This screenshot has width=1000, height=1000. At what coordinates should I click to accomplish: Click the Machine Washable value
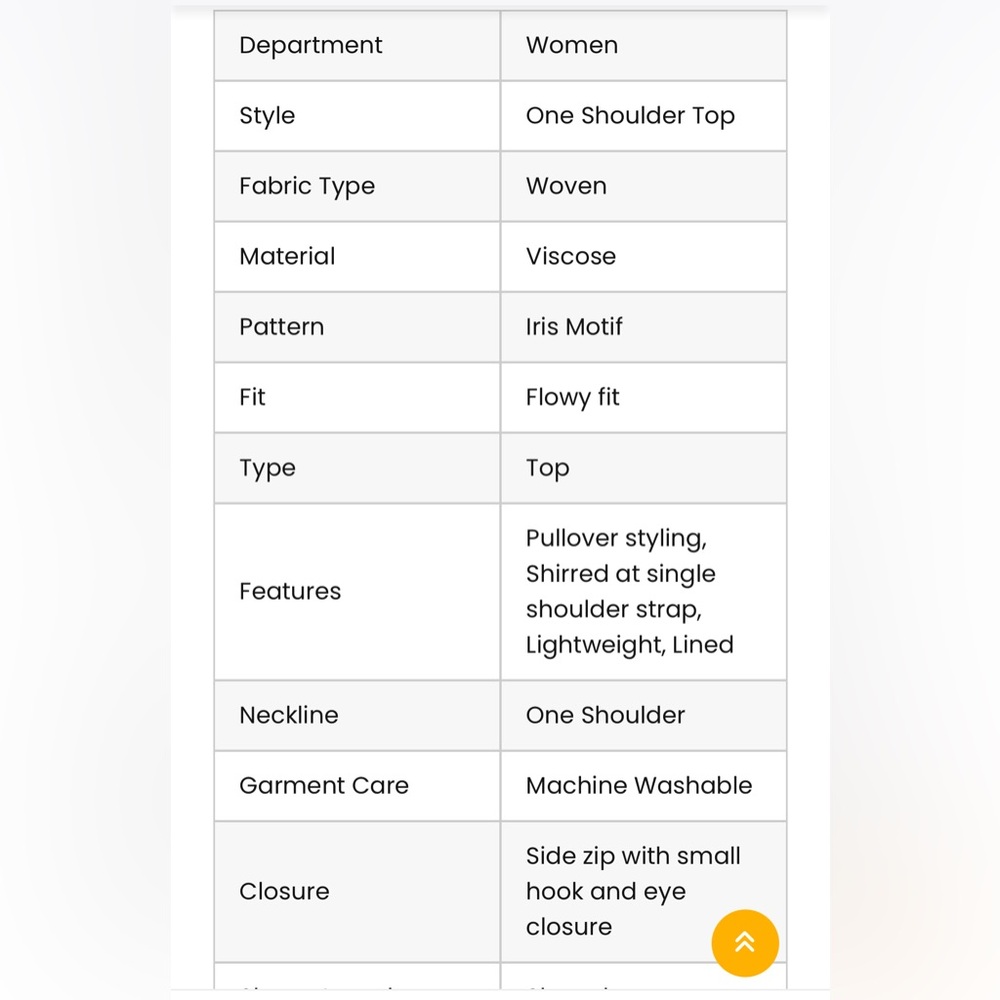[x=638, y=786]
